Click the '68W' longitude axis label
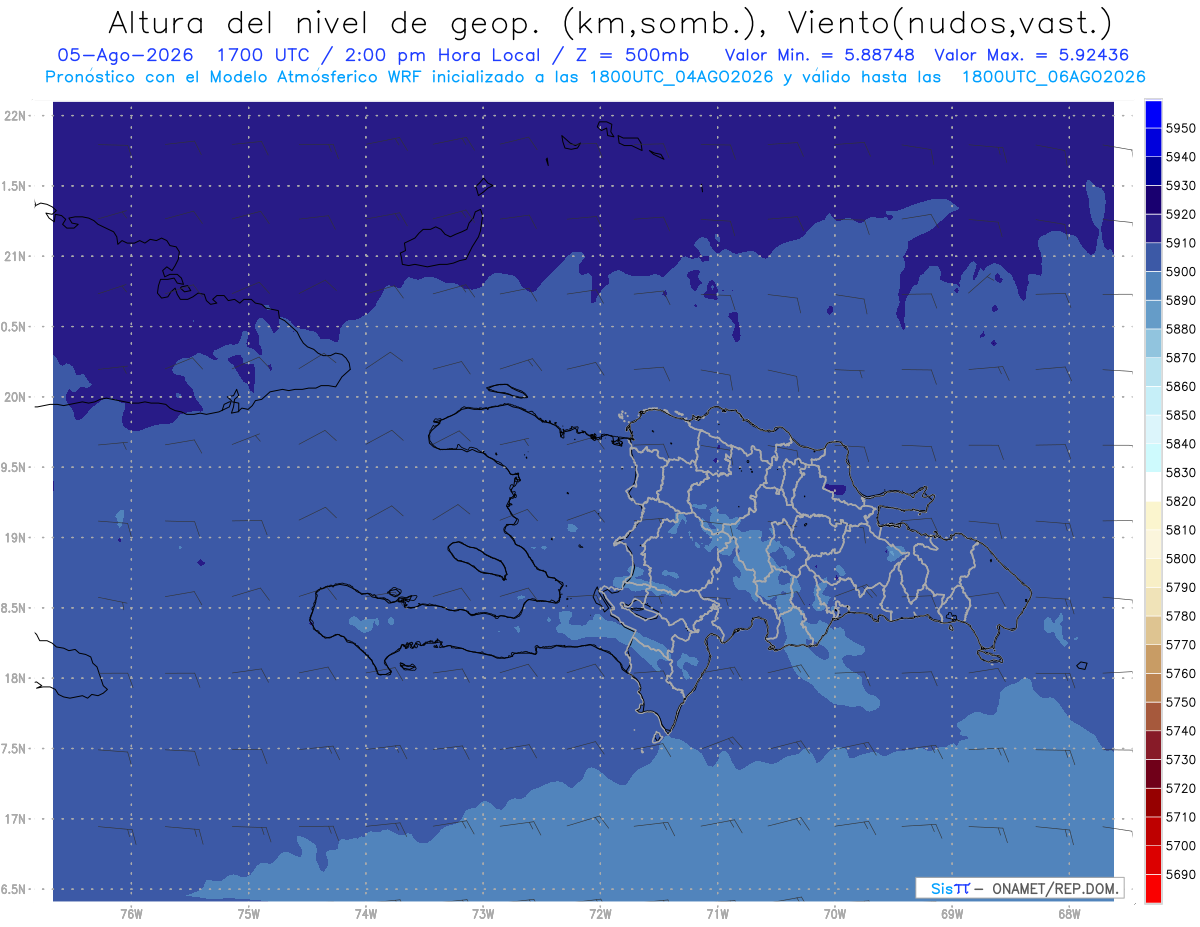Screen dimensions: 1200x927 pyautogui.click(x=1069, y=914)
